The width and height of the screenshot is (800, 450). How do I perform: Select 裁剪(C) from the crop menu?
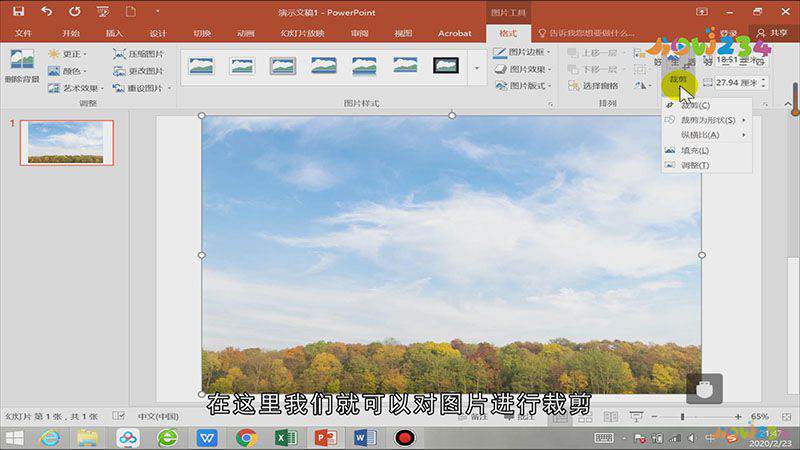tap(707, 105)
